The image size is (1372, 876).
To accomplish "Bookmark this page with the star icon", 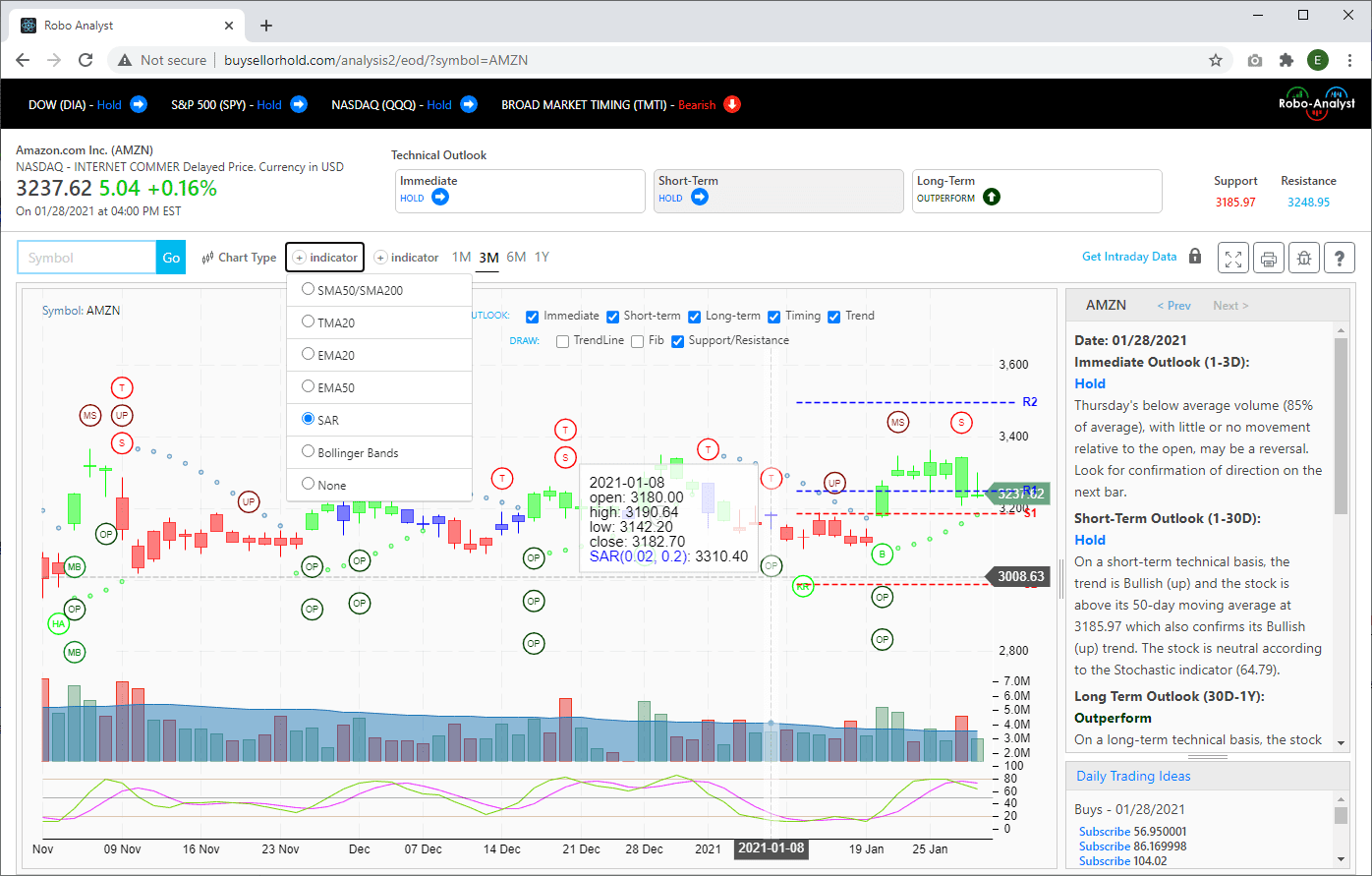I will (x=1216, y=60).
